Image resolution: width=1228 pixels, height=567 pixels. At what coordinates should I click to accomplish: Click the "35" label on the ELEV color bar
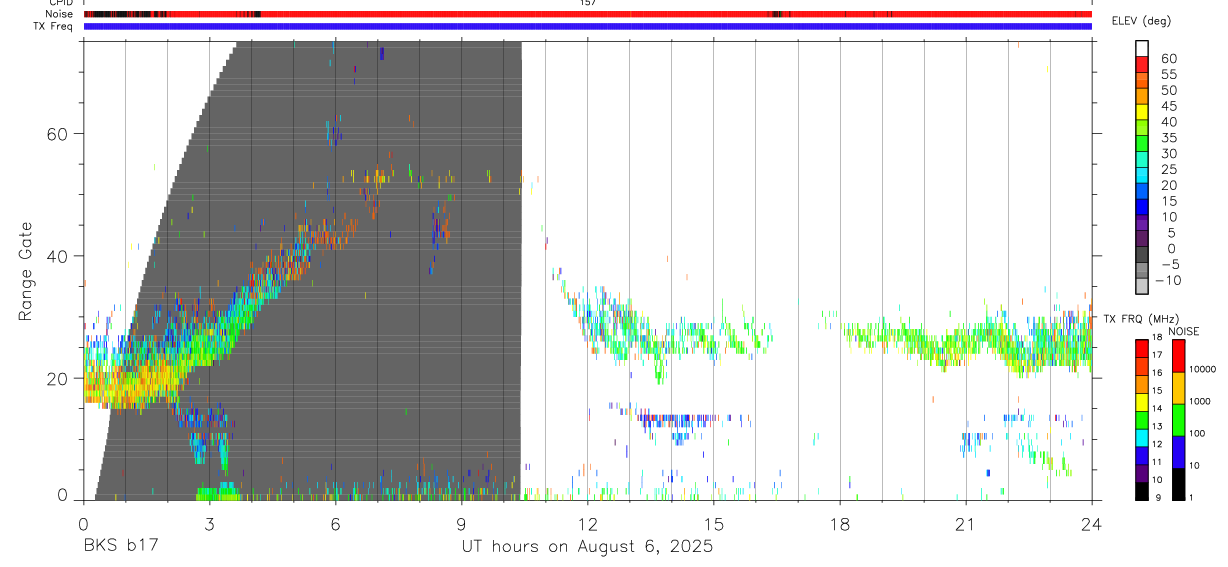pyautogui.click(x=1169, y=138)
